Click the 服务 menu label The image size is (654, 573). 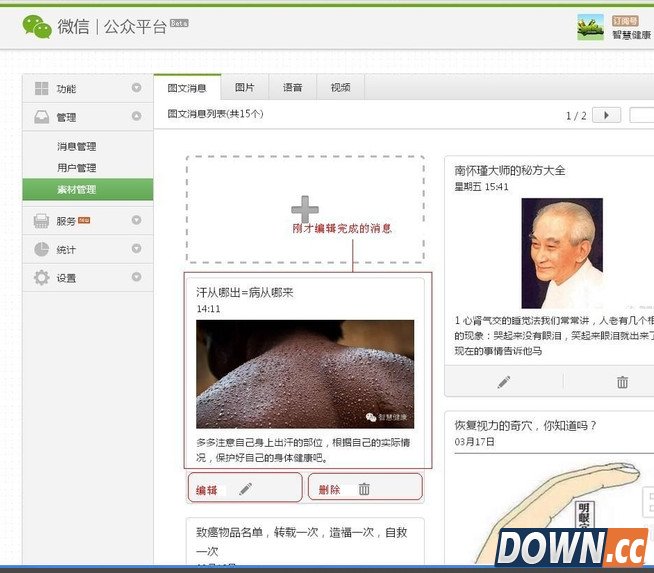[x=66, y=221]
